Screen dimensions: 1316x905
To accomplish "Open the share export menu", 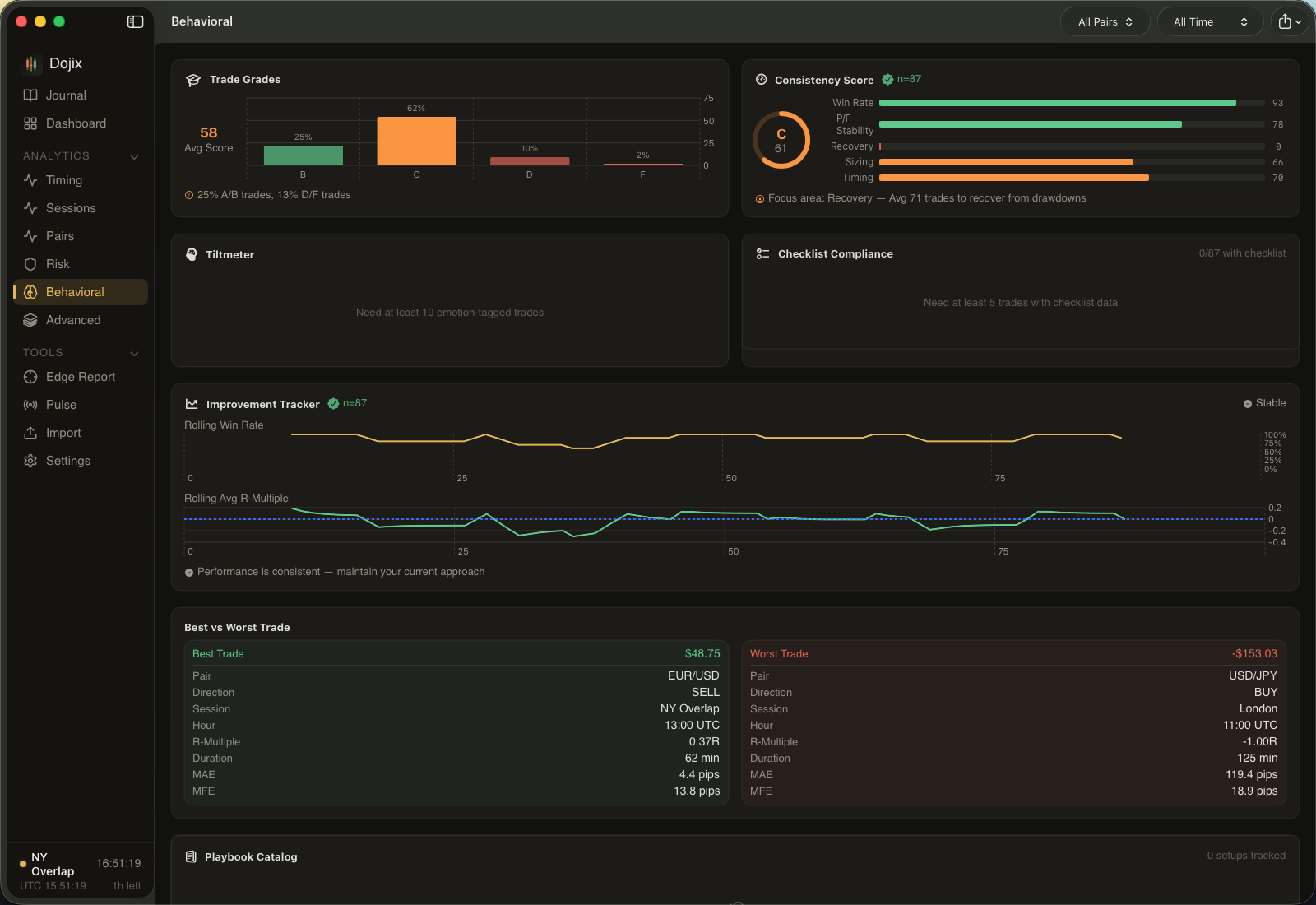I will click(1289, 22).
